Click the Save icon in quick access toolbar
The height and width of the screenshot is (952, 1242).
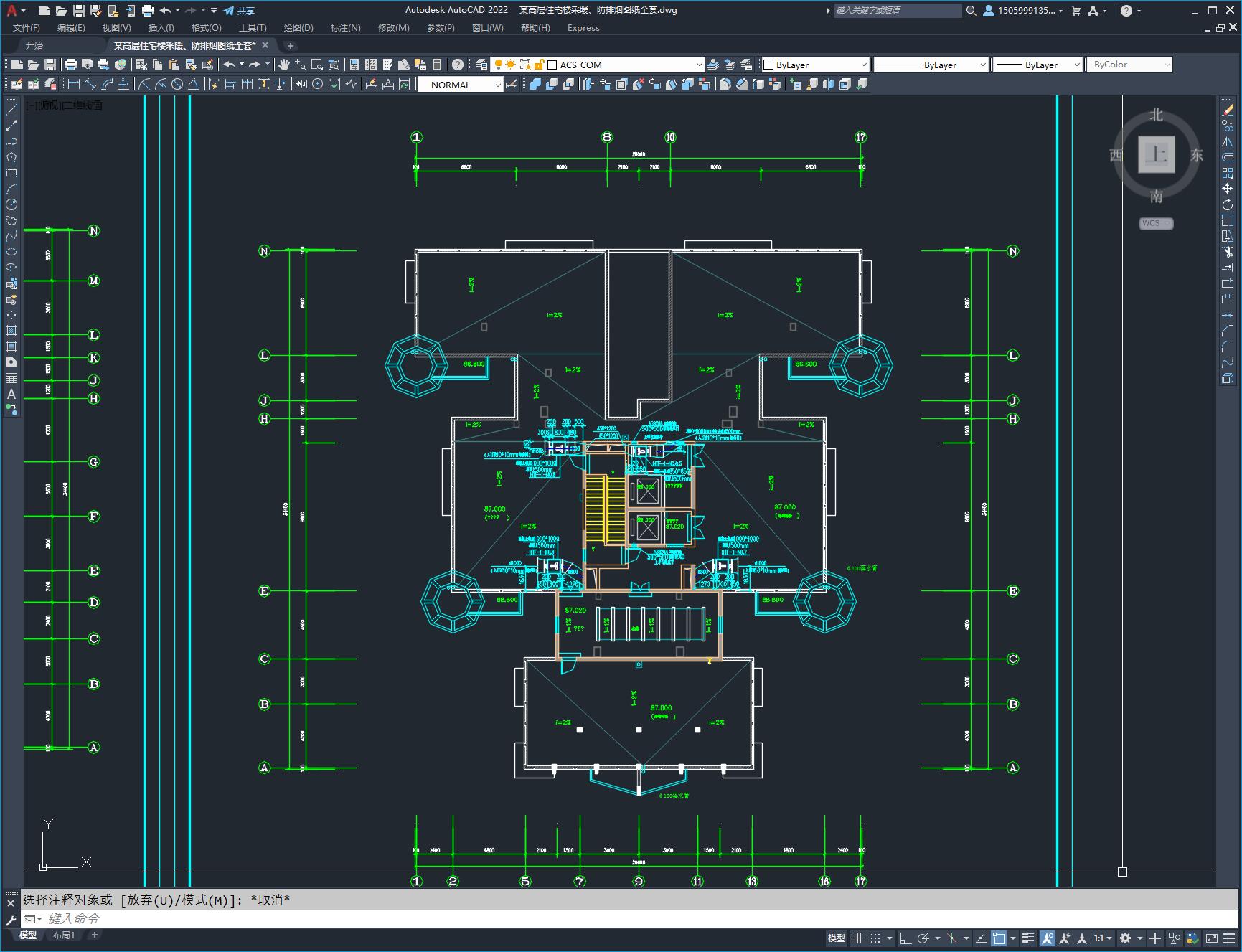tap(79, 10)
